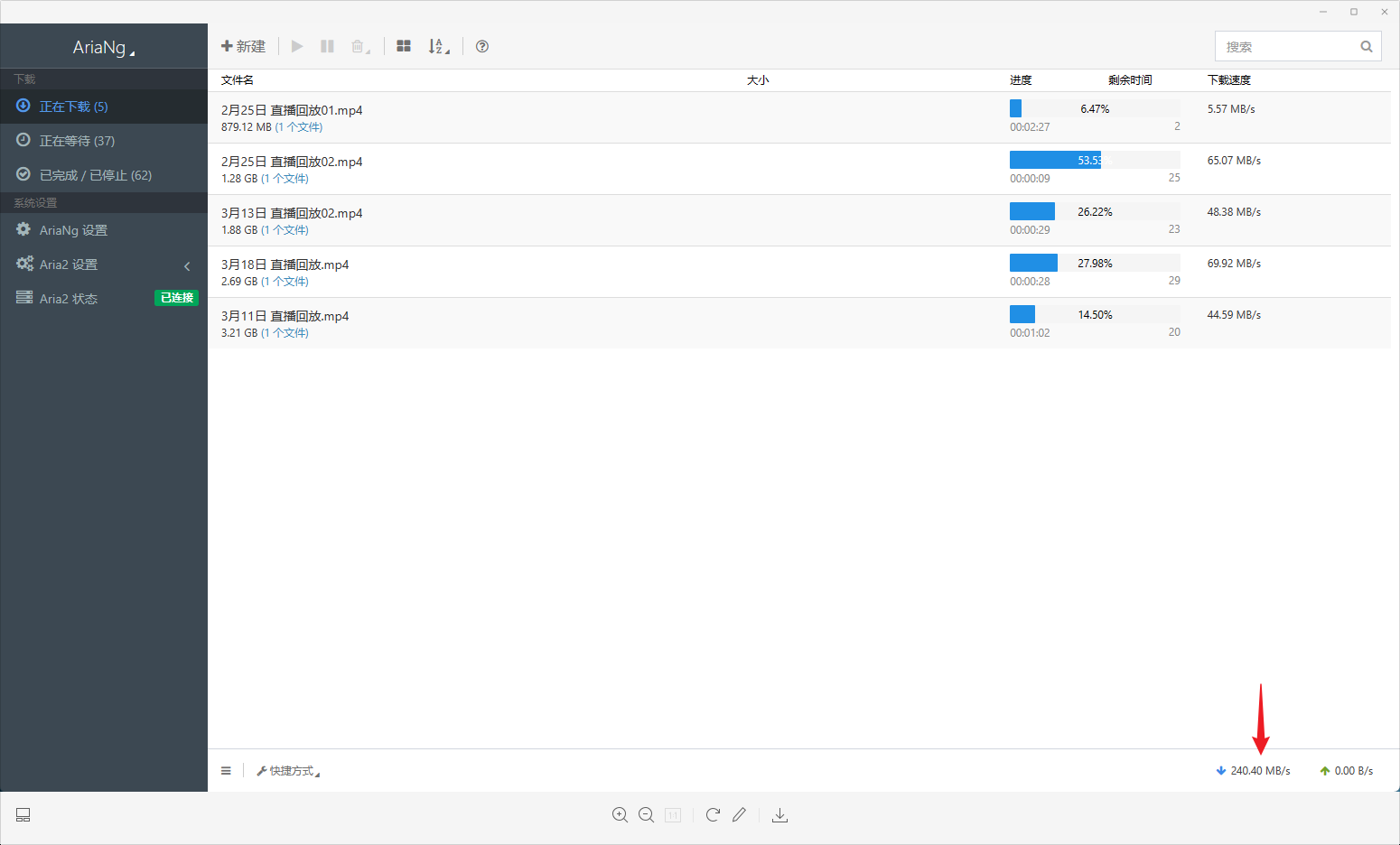Click the trash delete task icon

pyautogui.click(x=359, y=46)
